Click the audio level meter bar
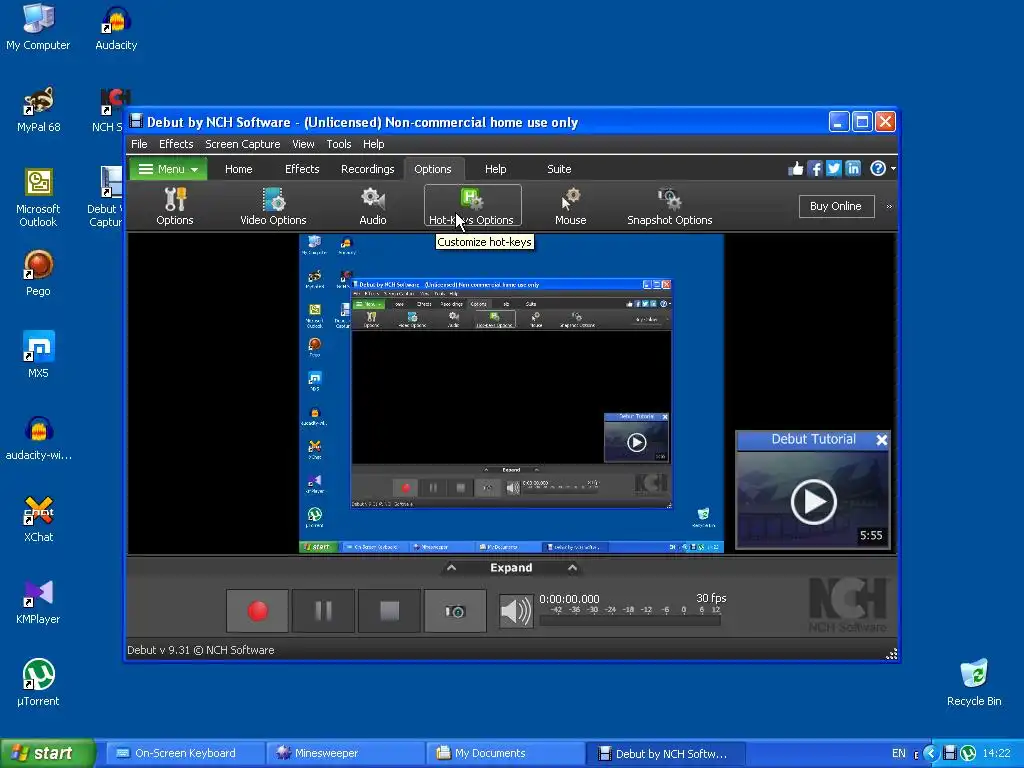The width and height of the screenshot is (1024, 768). click(630, 621)
